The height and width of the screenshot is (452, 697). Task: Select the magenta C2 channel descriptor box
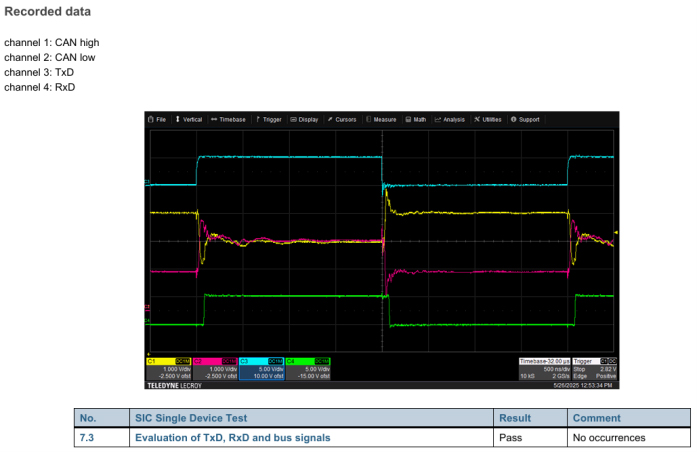coord(215,368)
